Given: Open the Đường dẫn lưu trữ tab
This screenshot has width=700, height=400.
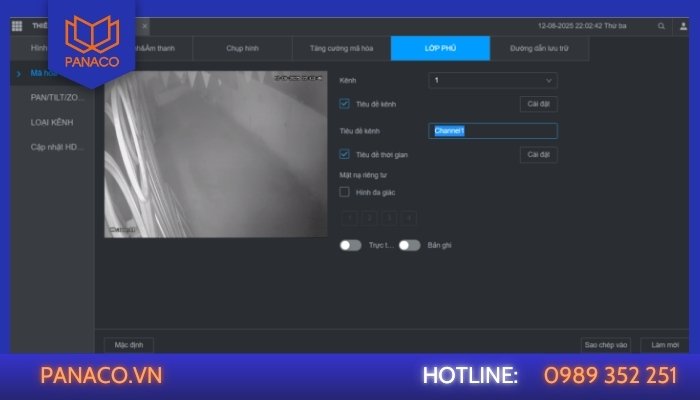Looking at the screenshot, I should point(539,48).
